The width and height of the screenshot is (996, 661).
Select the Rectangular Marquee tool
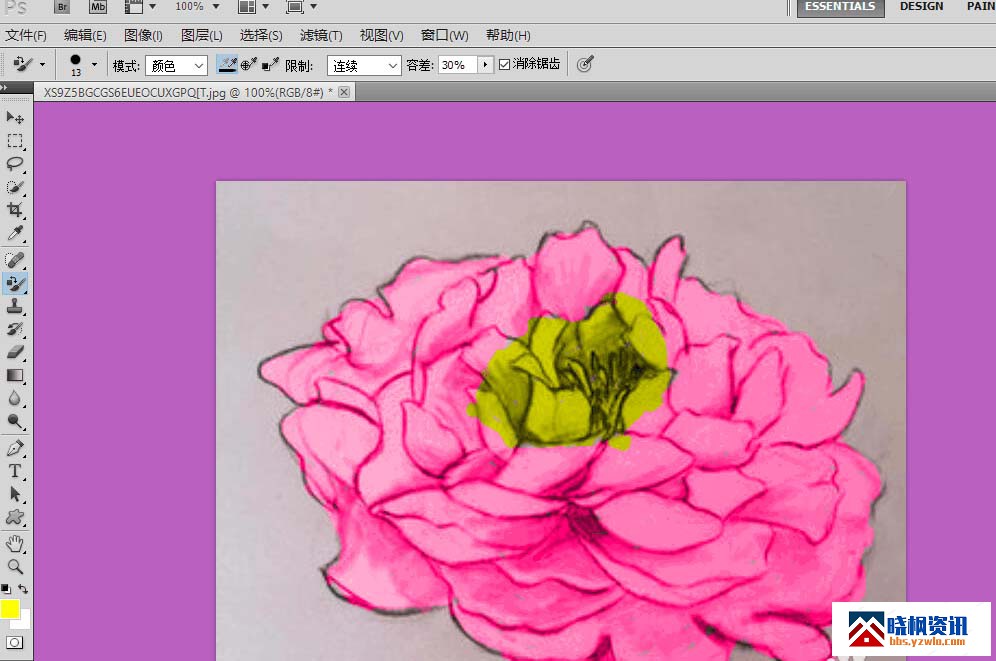pos(15,141)
